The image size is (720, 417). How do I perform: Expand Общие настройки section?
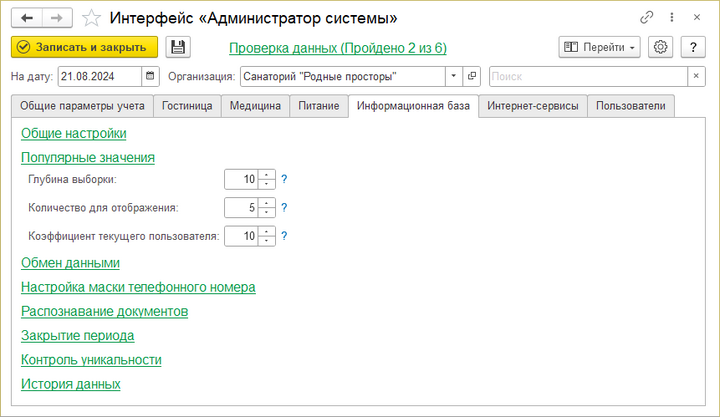coord(73,134)
